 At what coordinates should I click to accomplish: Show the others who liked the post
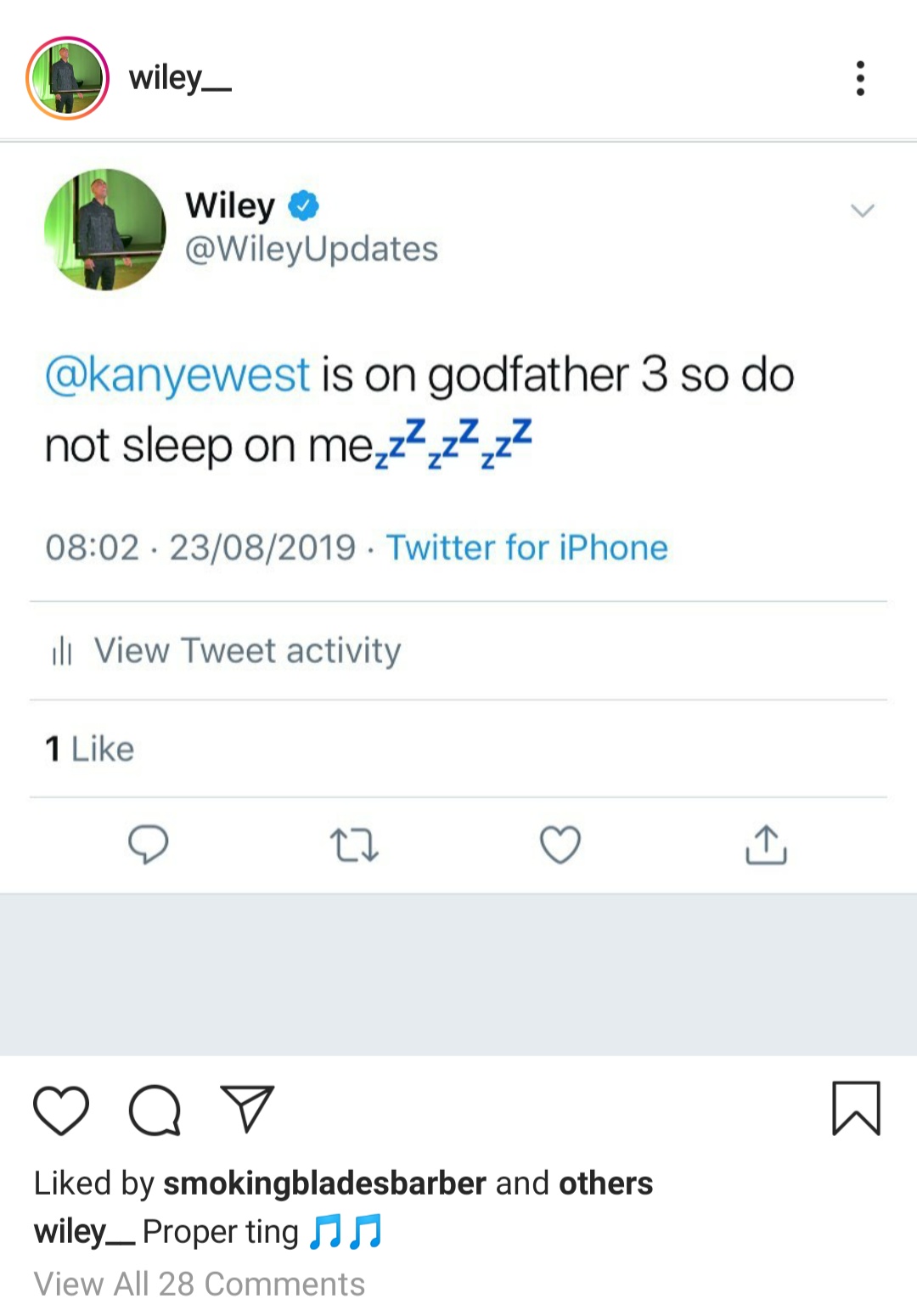[x=605, y=1183]
